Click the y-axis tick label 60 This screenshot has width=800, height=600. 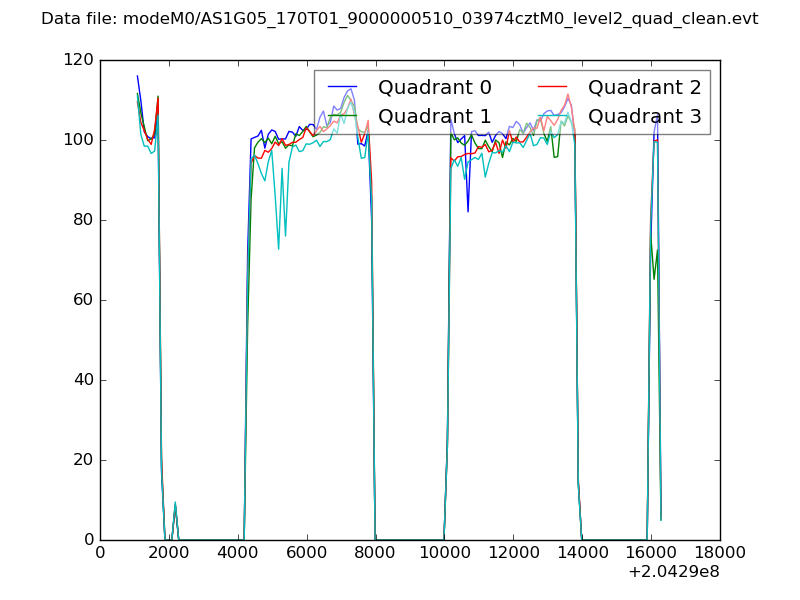[x=85, y=300]
